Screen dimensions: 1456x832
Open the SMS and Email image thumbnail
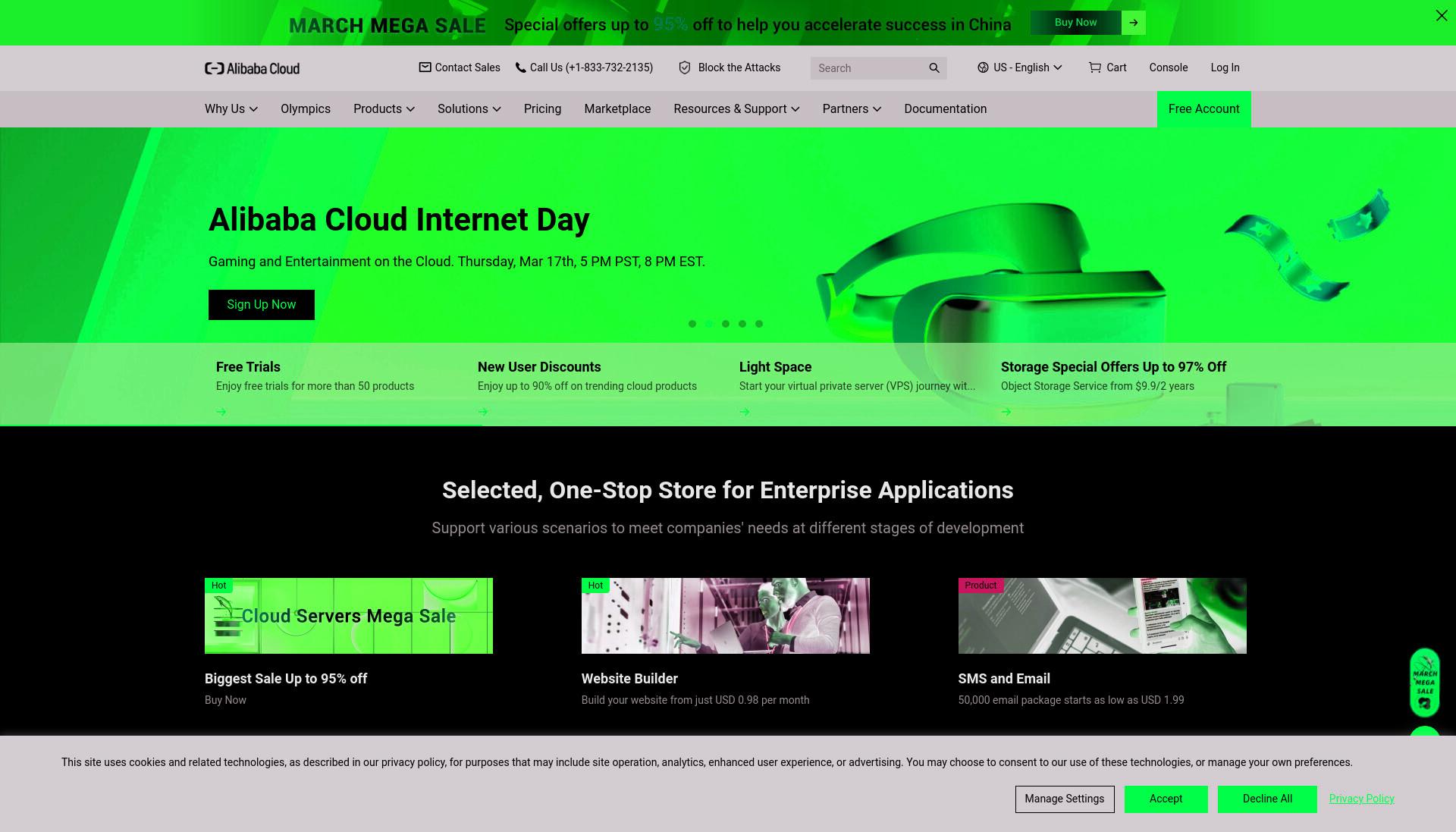point(1102,616)
